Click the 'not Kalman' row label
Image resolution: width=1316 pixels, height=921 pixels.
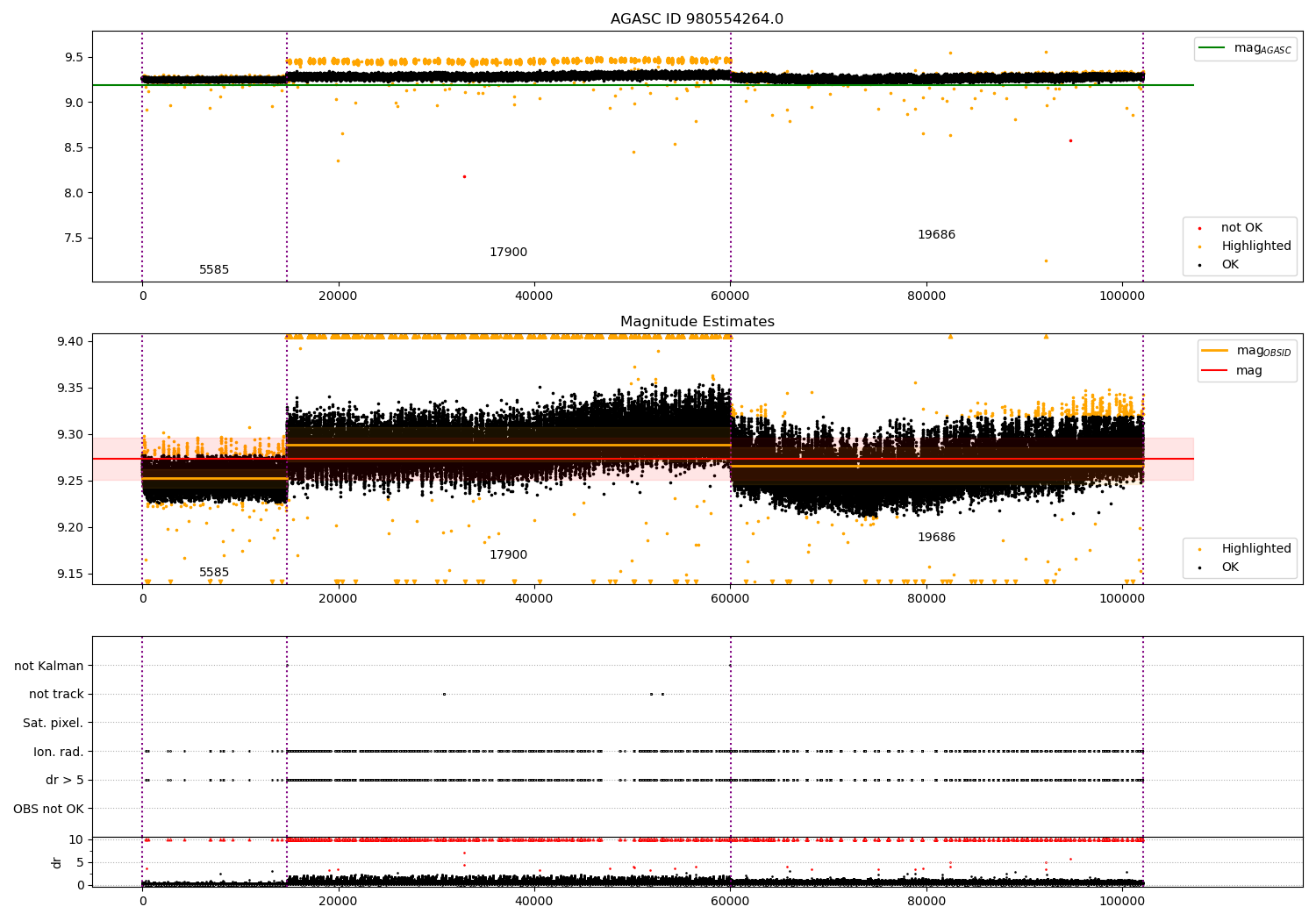coord(49,667)
